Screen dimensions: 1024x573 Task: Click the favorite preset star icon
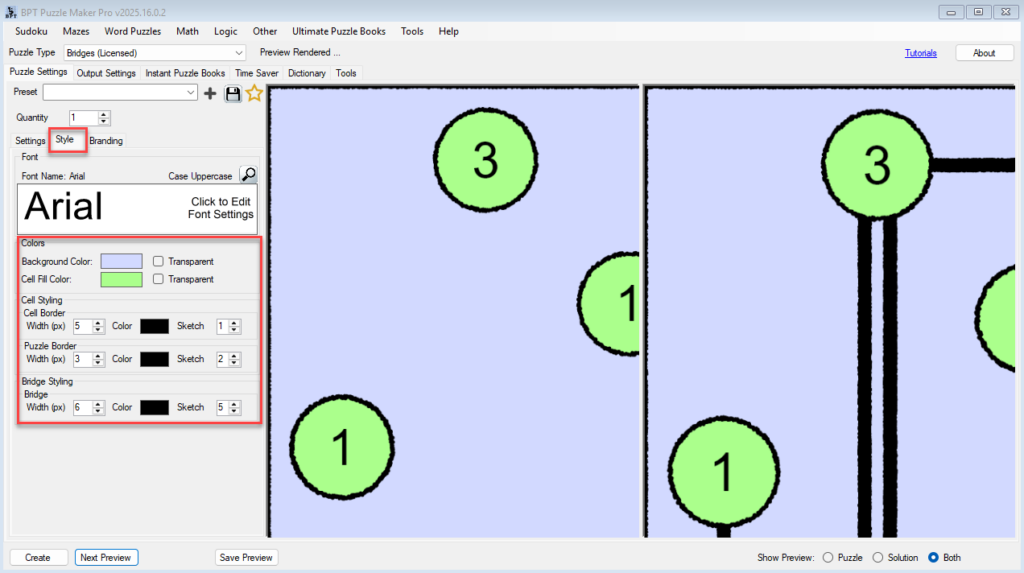click(x=254, y=93)
